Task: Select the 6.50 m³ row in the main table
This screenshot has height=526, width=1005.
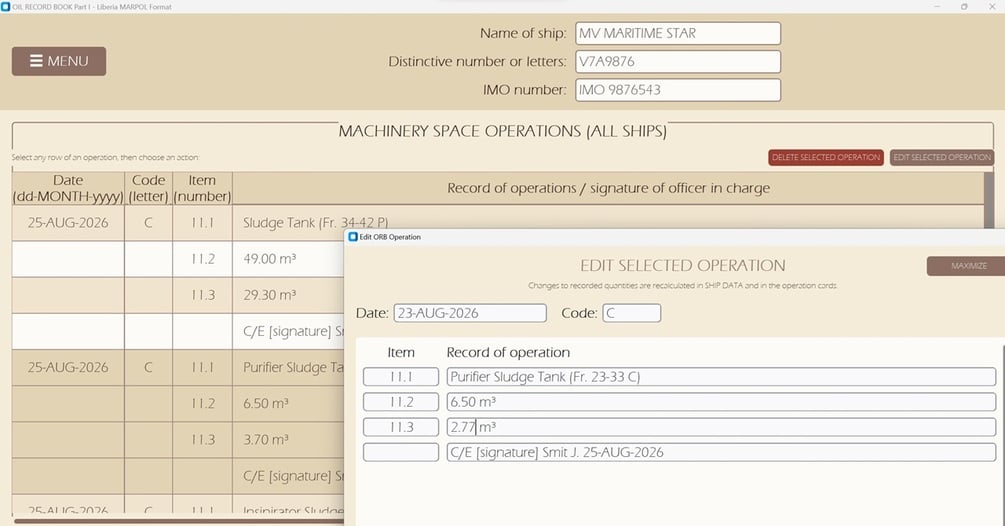Action: point(178,403)
